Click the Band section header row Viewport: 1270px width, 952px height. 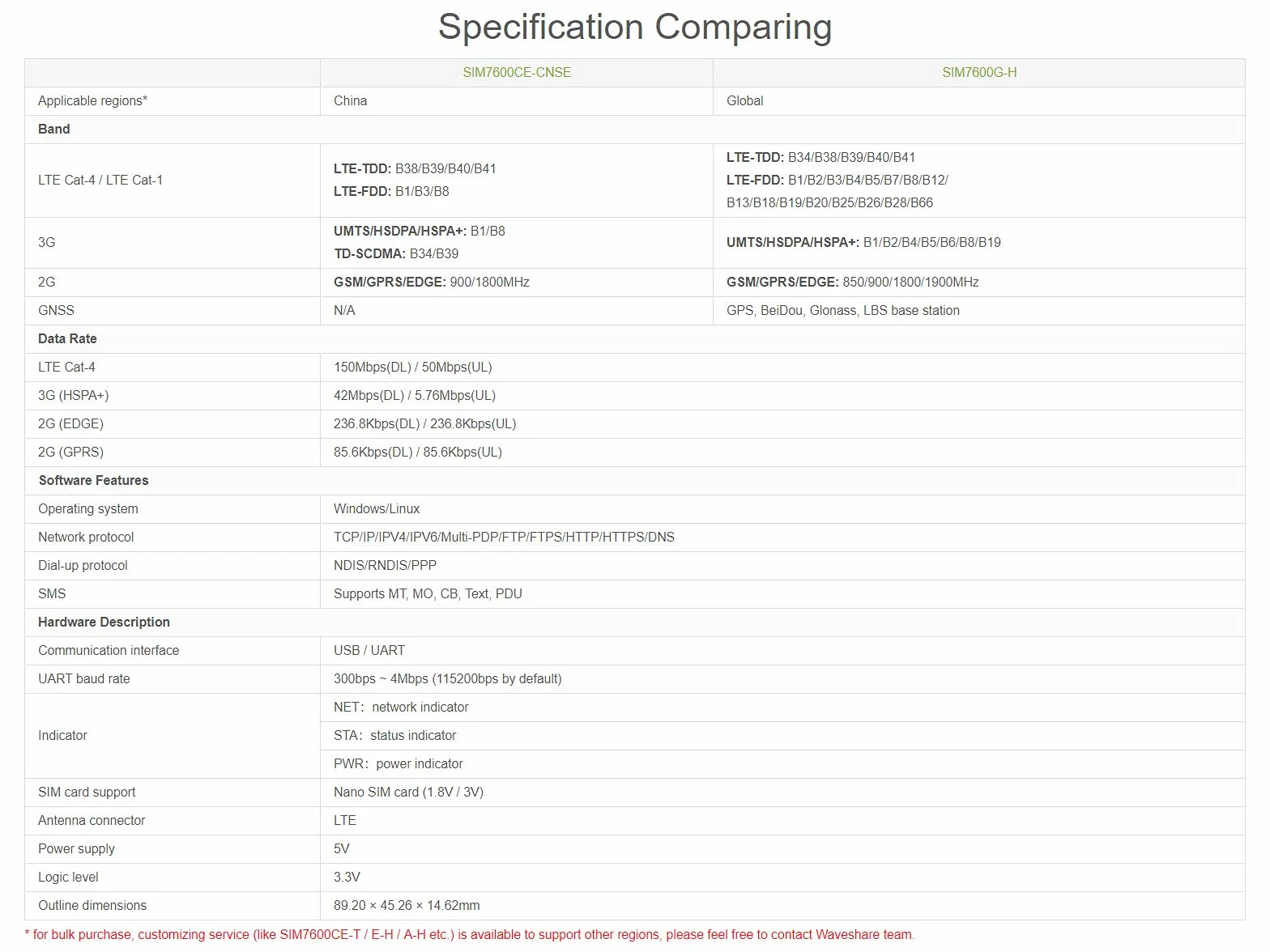point(635,130)
